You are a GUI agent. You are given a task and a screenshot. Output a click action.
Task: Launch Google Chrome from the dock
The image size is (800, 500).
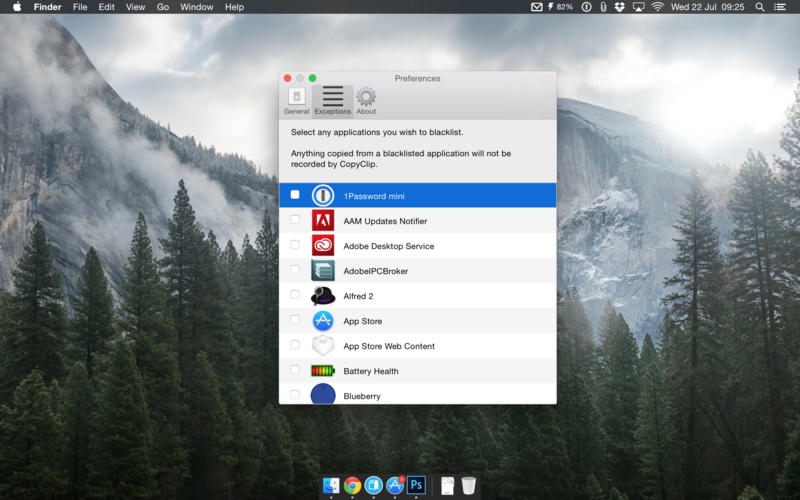pyautogui.click(x=352, y=485)
